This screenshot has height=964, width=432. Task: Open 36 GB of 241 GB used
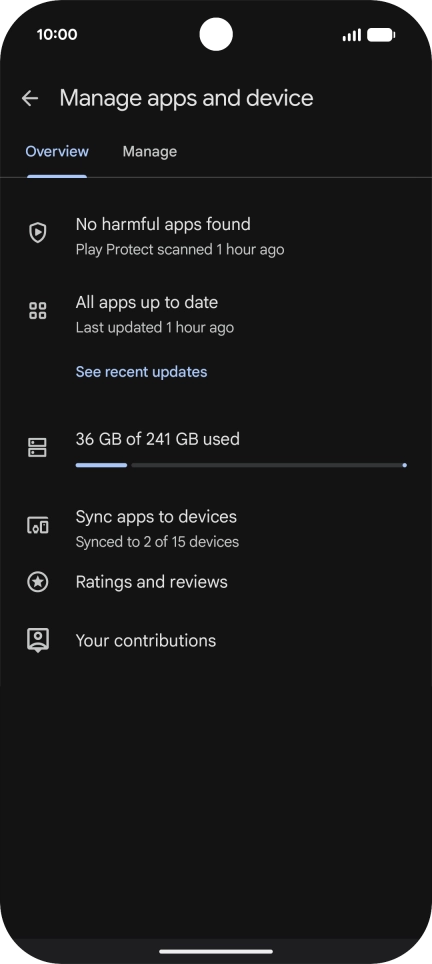pos(157,439)
